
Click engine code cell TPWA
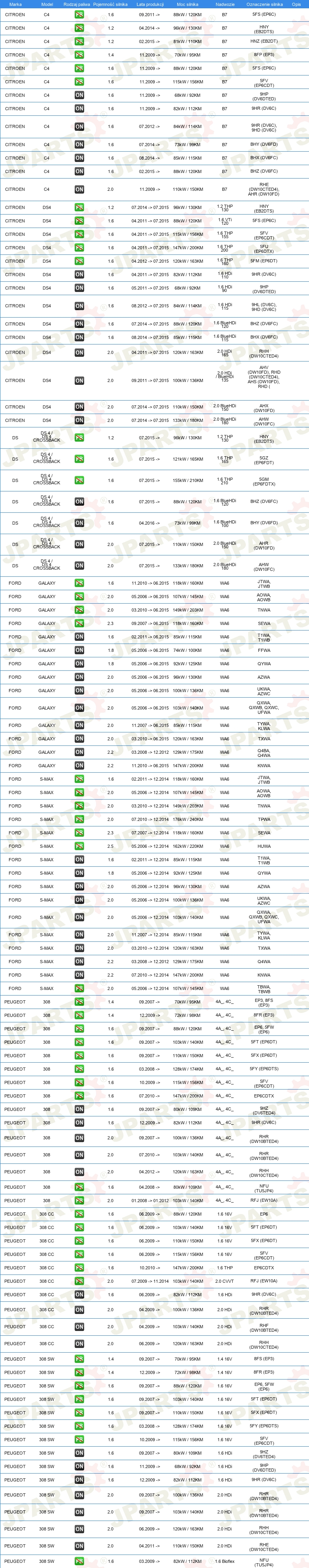coord(264,819)
